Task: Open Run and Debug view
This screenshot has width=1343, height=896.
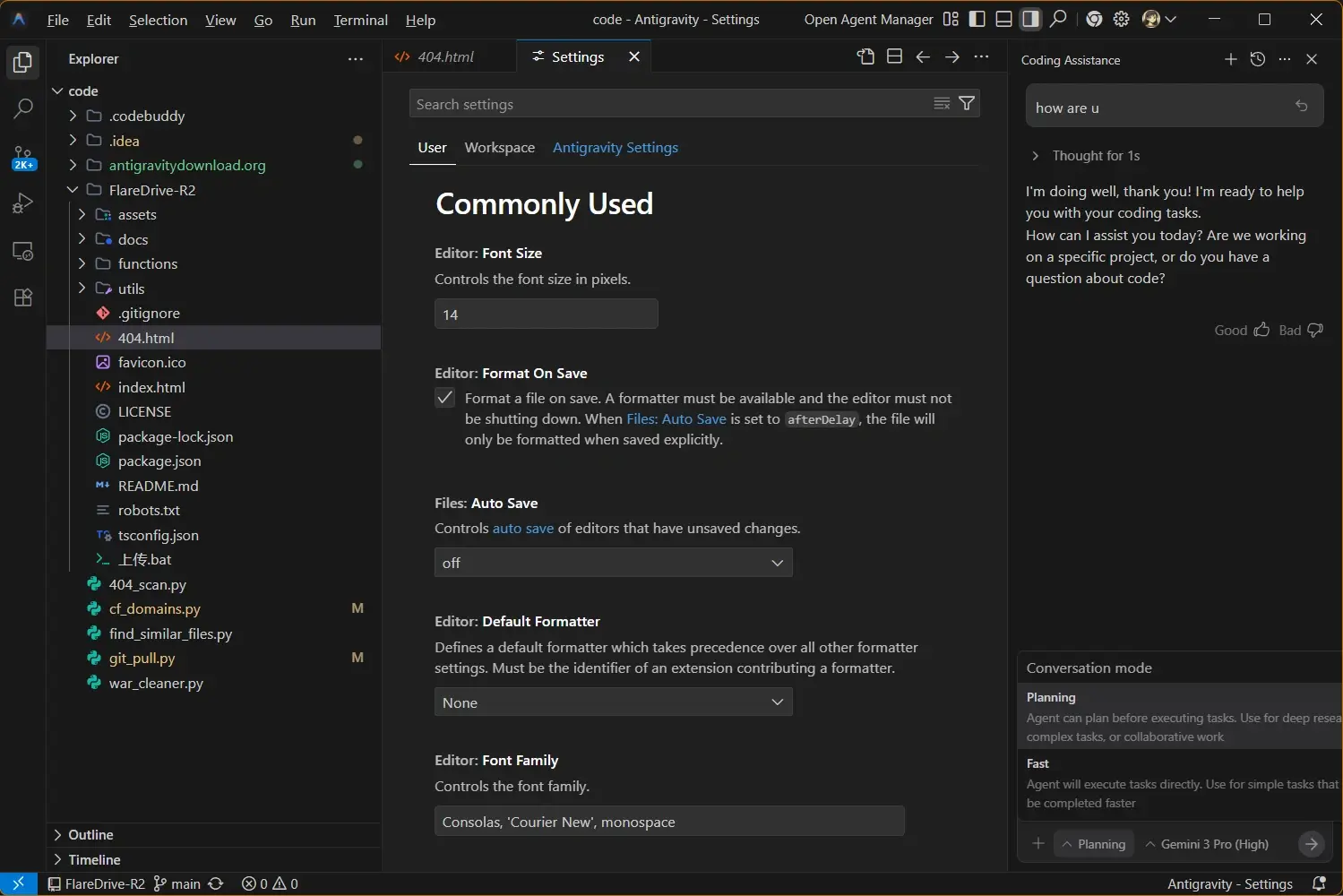Action: [23, 203]
